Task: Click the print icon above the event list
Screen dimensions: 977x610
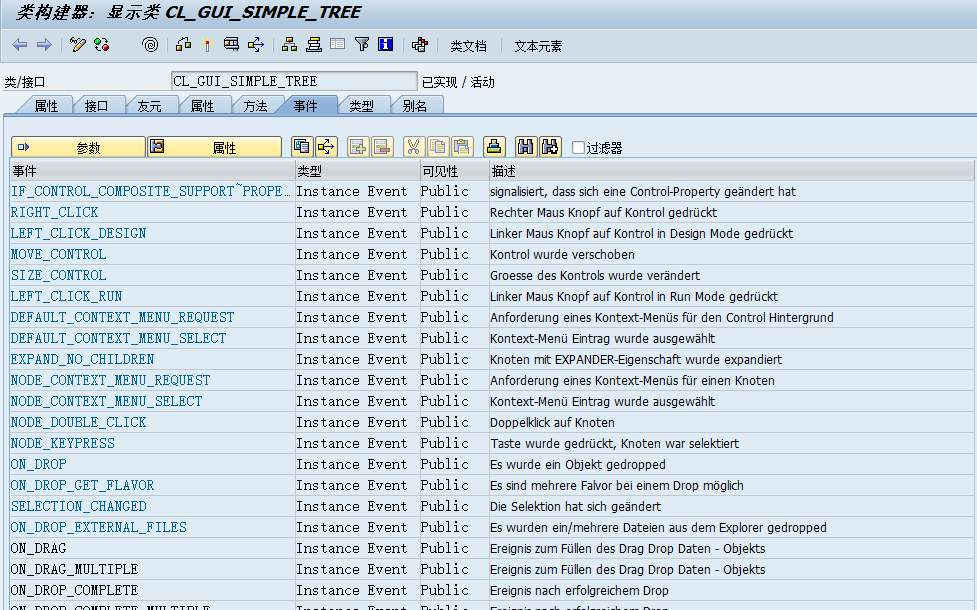Action: pos(493,145)
